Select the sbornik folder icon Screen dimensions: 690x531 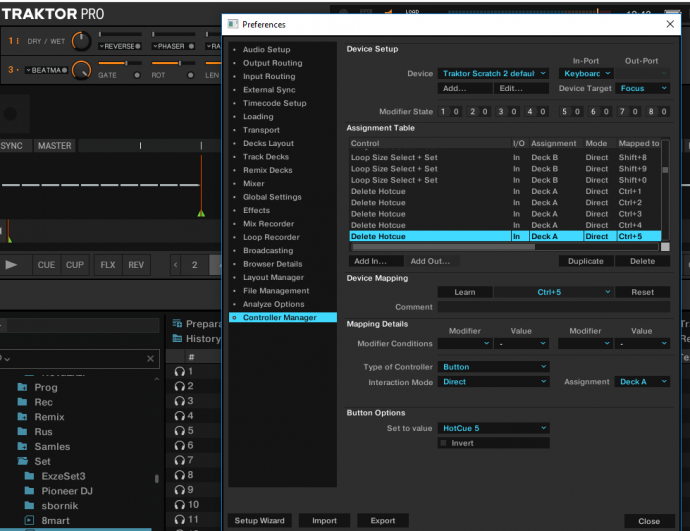[29, 505]
